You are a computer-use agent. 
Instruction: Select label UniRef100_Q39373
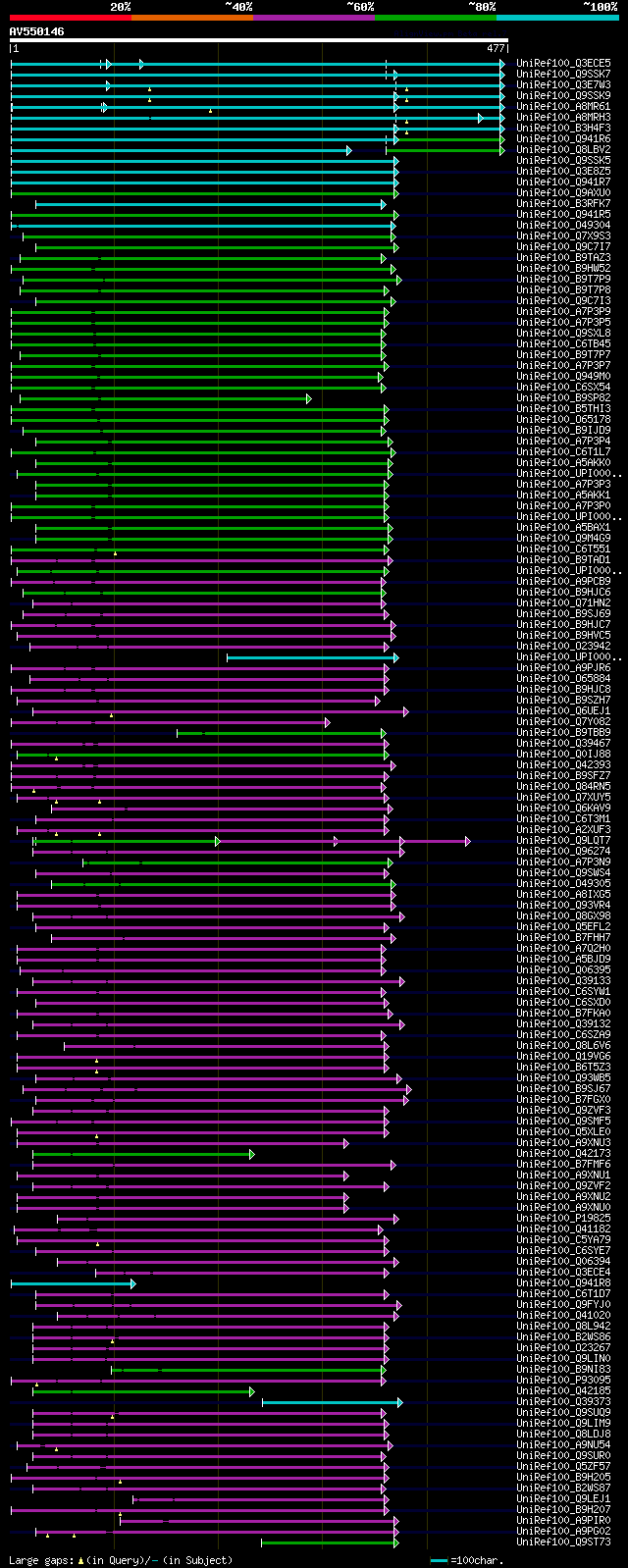pyautogui.click(x=563, y=1401)
